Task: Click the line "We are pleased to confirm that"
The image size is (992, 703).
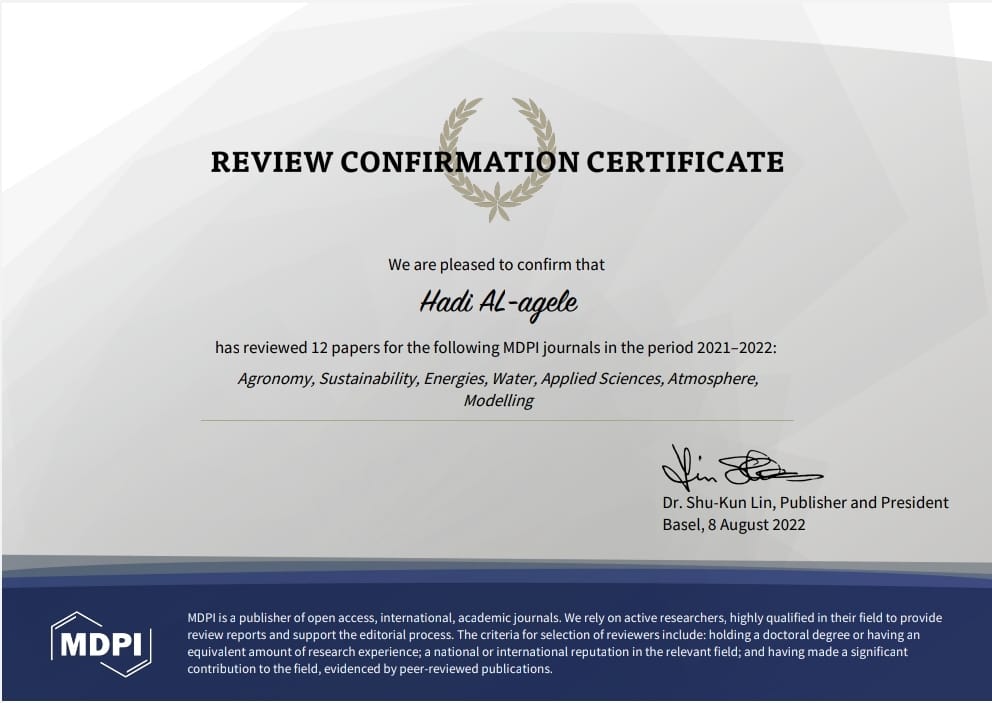Action: [x=497, y=264]
